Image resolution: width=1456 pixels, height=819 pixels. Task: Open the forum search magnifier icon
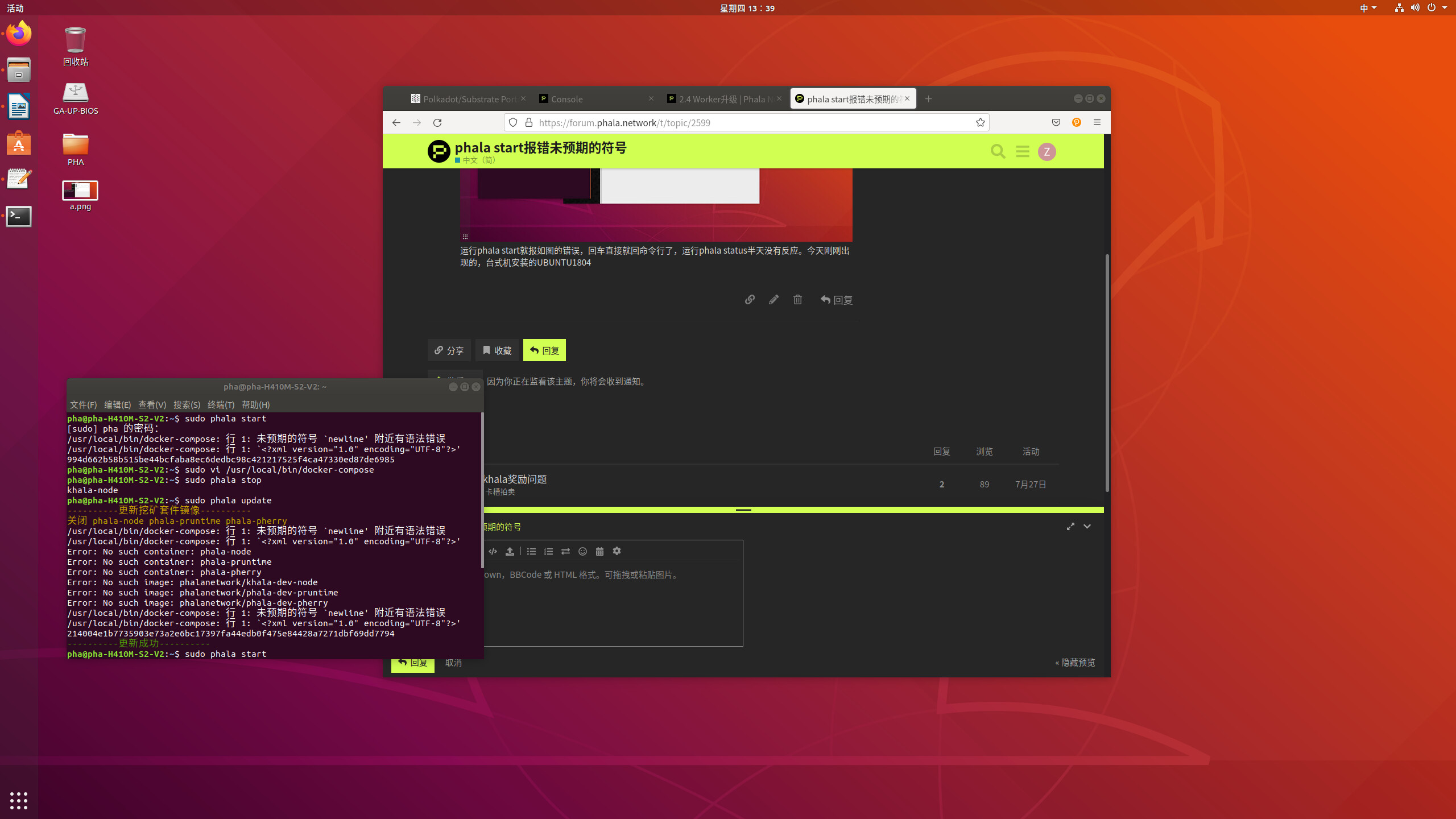point(998,151)
